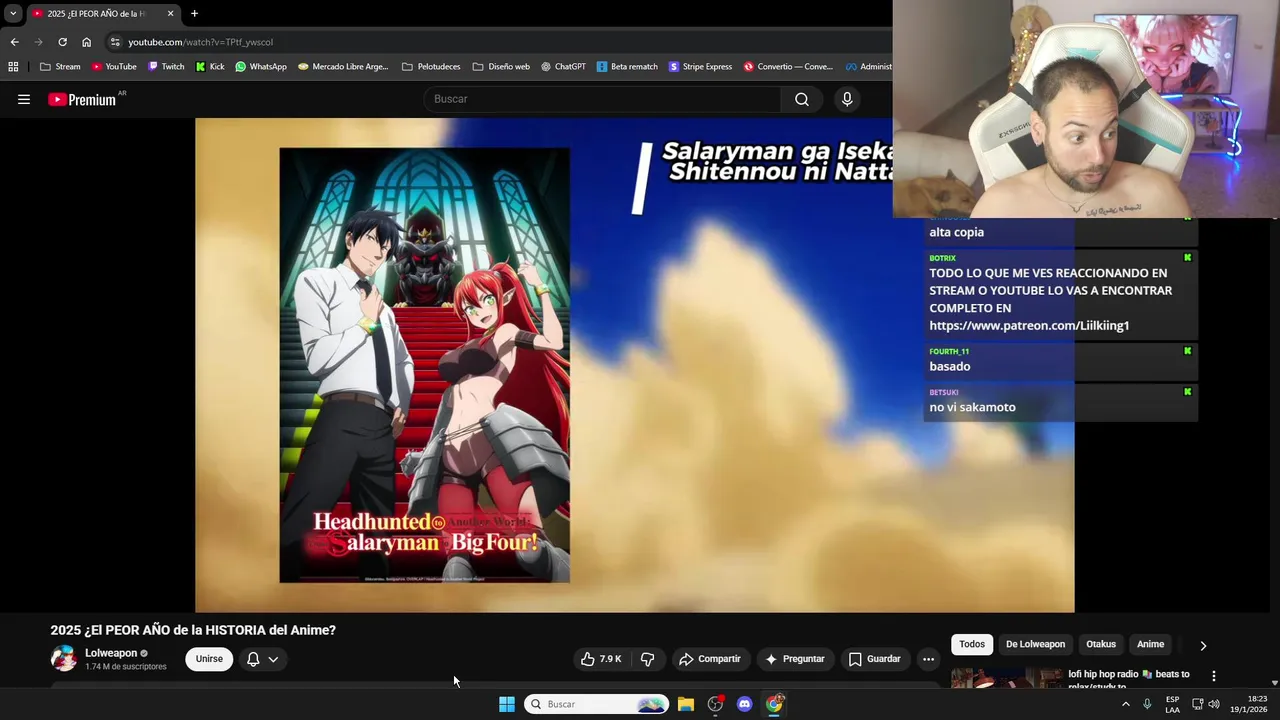Open the Stream bookmarks folder
Image resolution: width=1280 pixels, height=720 pixels.
click(x=60, y=67)
